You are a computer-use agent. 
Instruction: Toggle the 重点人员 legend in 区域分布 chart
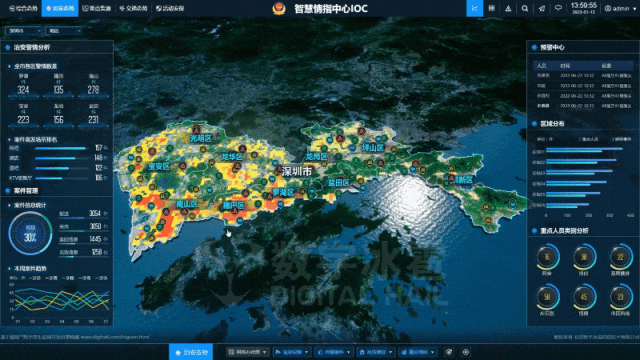click(588, 139)
